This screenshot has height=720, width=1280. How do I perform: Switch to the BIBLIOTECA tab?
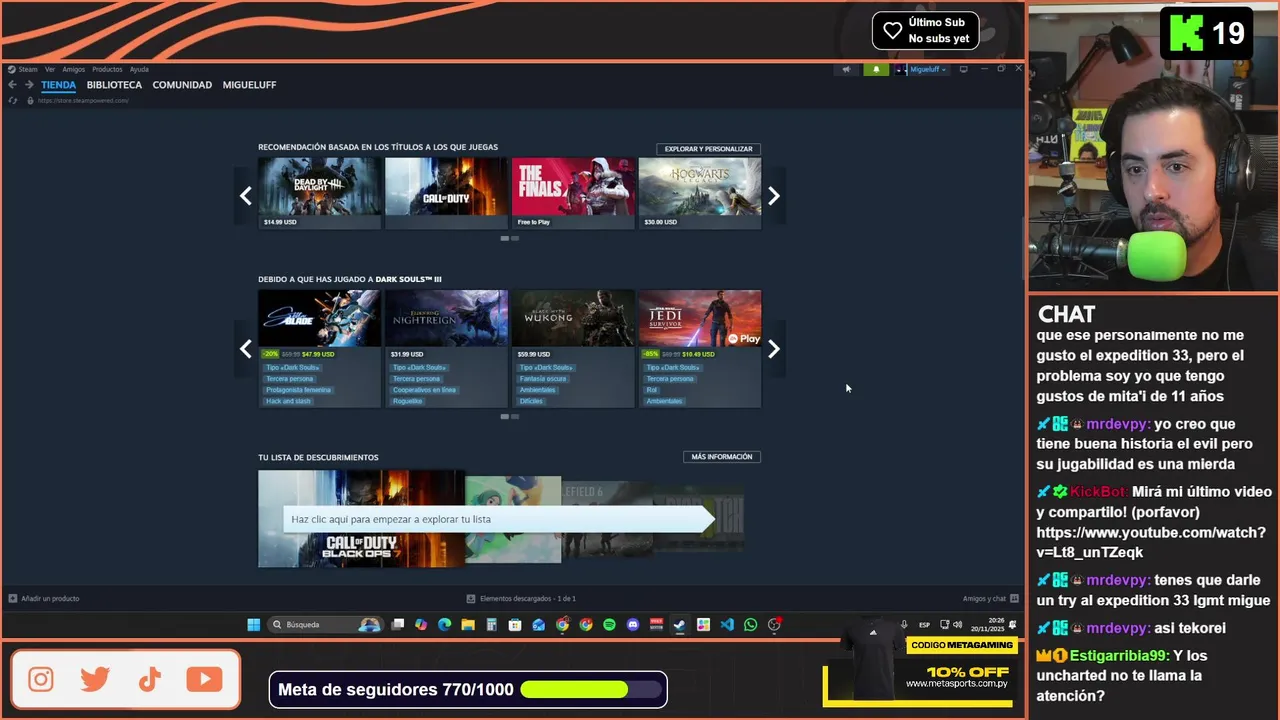(x=114, y=85)
